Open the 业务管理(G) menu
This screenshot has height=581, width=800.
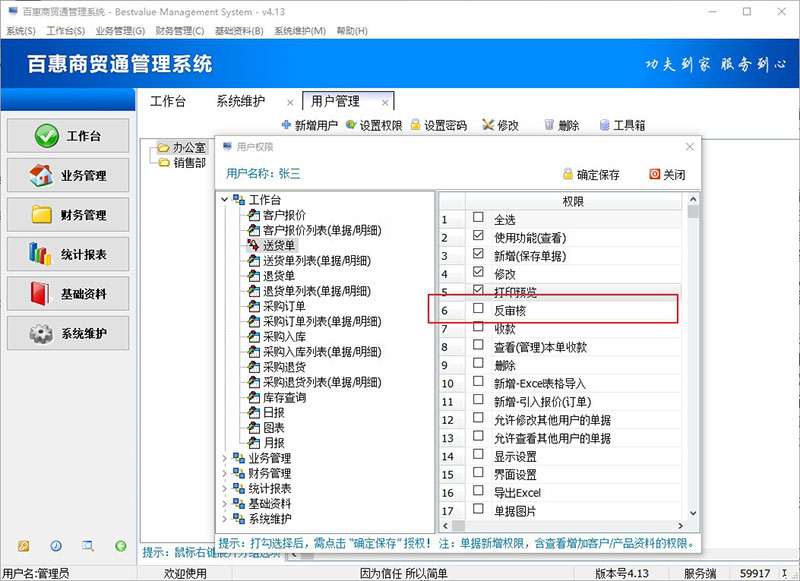click(x=120, y=31)
